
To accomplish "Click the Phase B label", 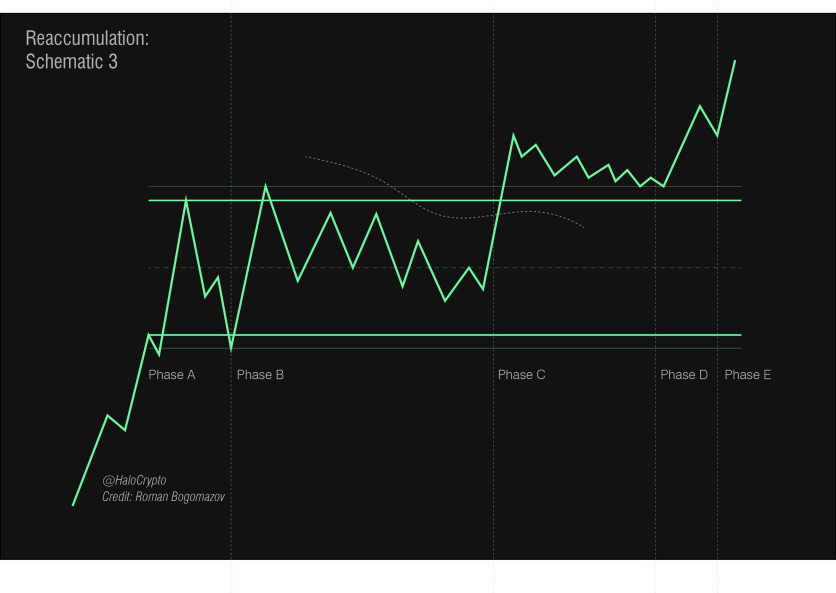I will [260, 375].
